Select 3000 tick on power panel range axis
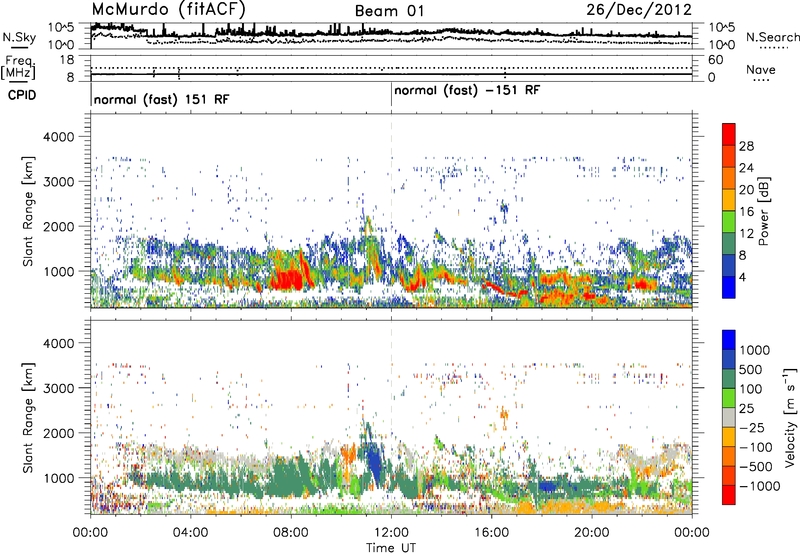Viewport: 800px width, 554px height. (x=59, y=182)
